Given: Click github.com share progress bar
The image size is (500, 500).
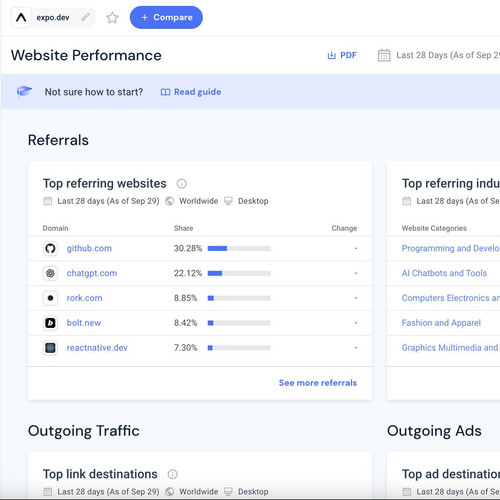Looking at the screenshot, I should pos(239,248).
